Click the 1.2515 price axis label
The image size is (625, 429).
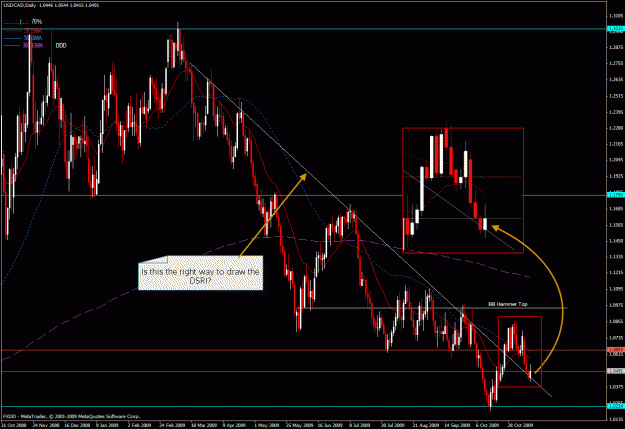pos(615,96)
